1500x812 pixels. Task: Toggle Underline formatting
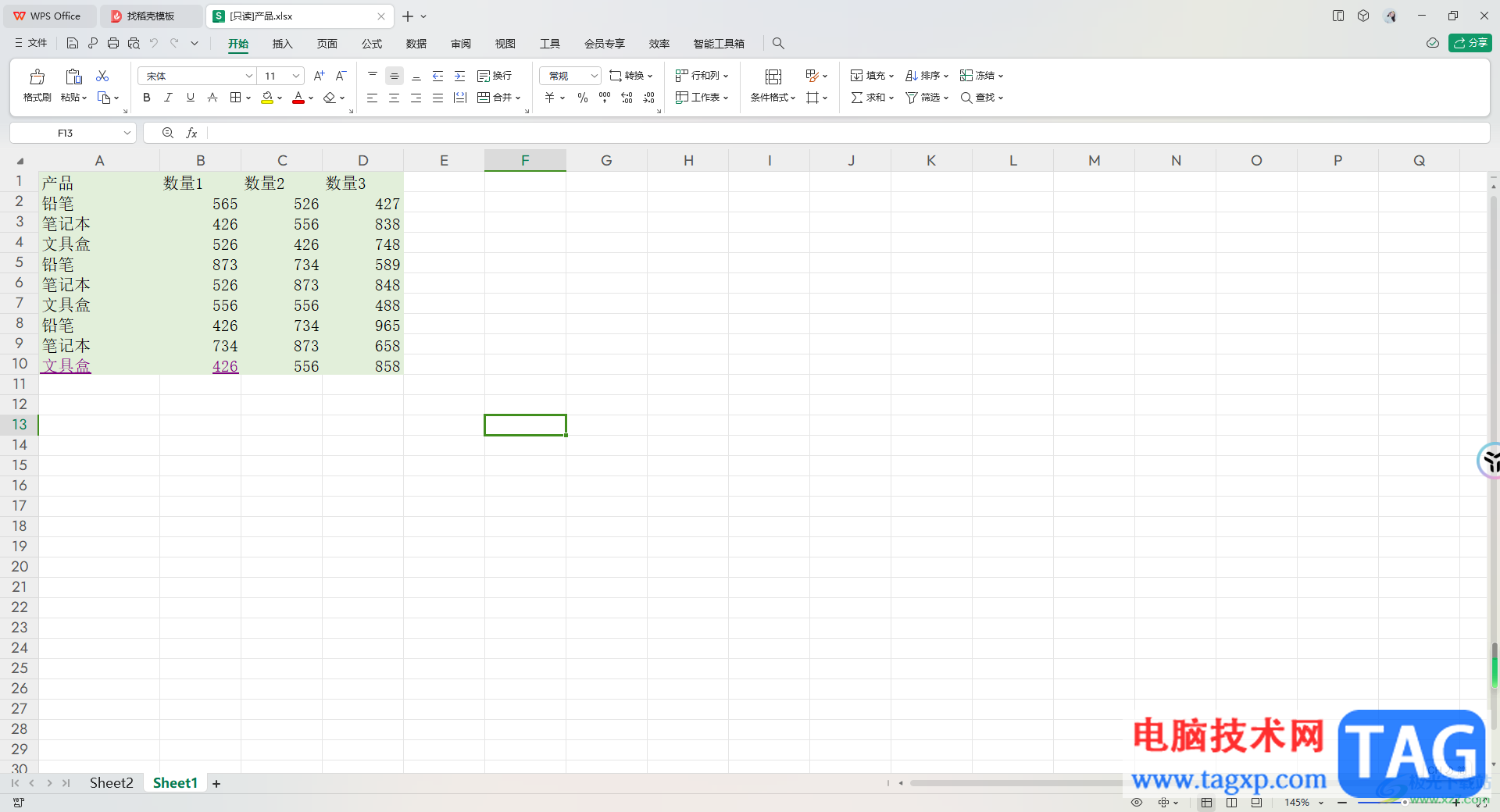pos(191,98)
